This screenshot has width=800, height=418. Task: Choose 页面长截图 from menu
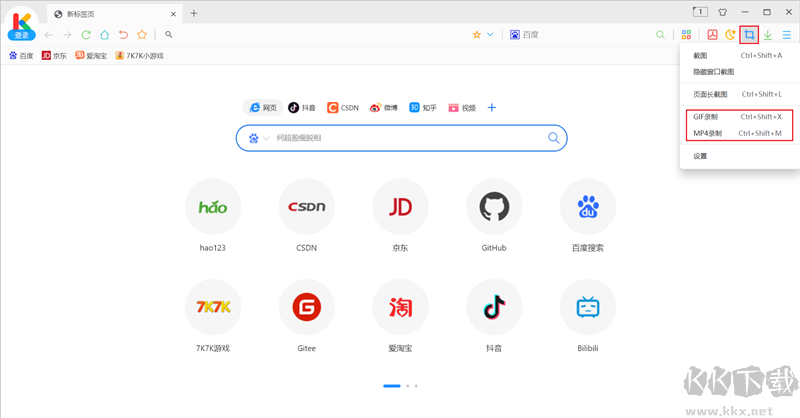pyautogui.click(x=738, y=94)
